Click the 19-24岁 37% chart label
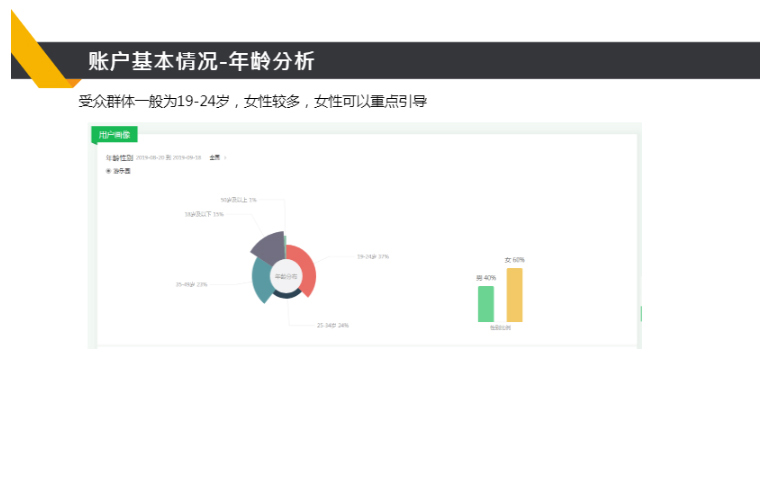This screenshot has width=768, height=486. point(373,257)
